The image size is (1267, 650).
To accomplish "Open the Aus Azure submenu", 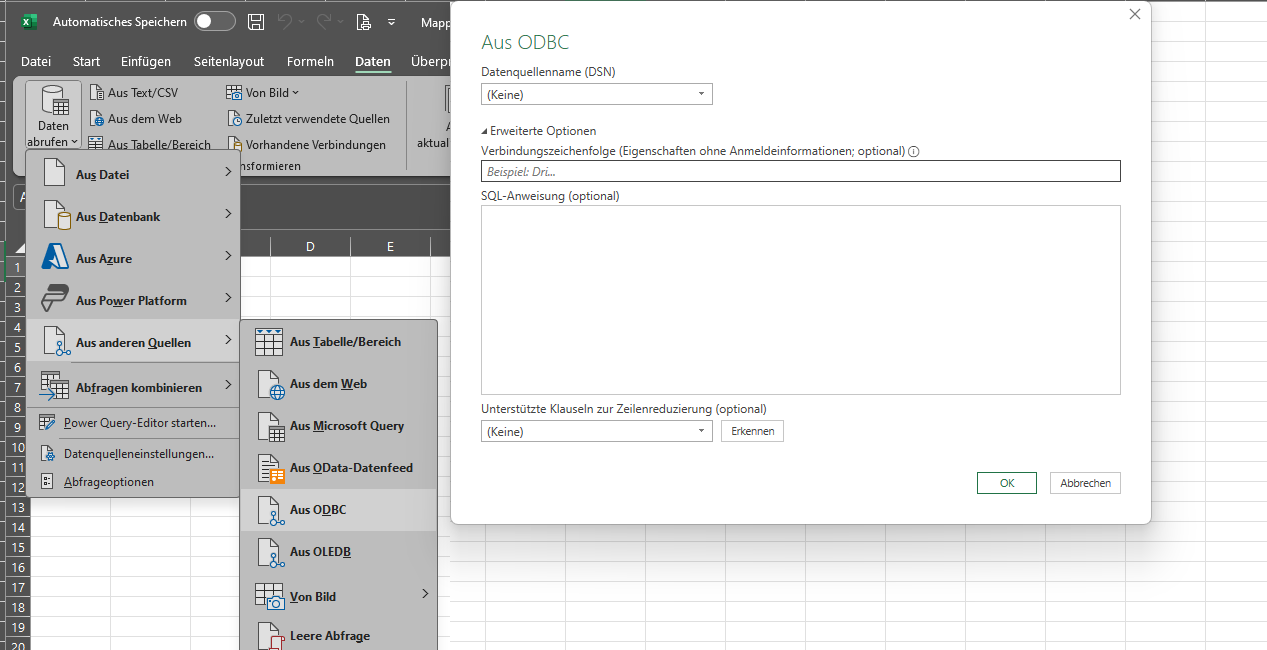I will (133, 258).
